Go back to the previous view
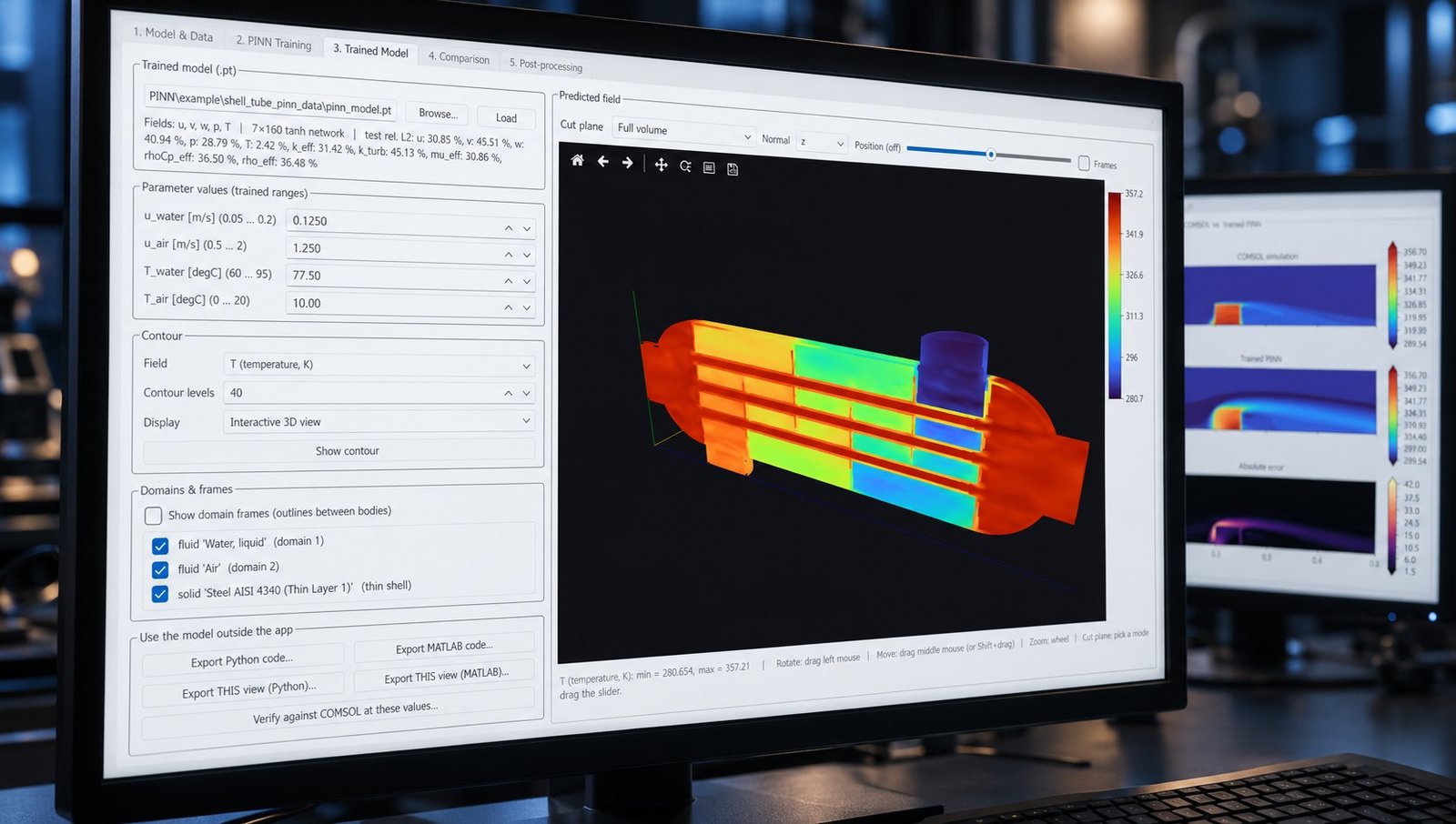This screenshot has width=1456, height=824. (x=602, y=162)
